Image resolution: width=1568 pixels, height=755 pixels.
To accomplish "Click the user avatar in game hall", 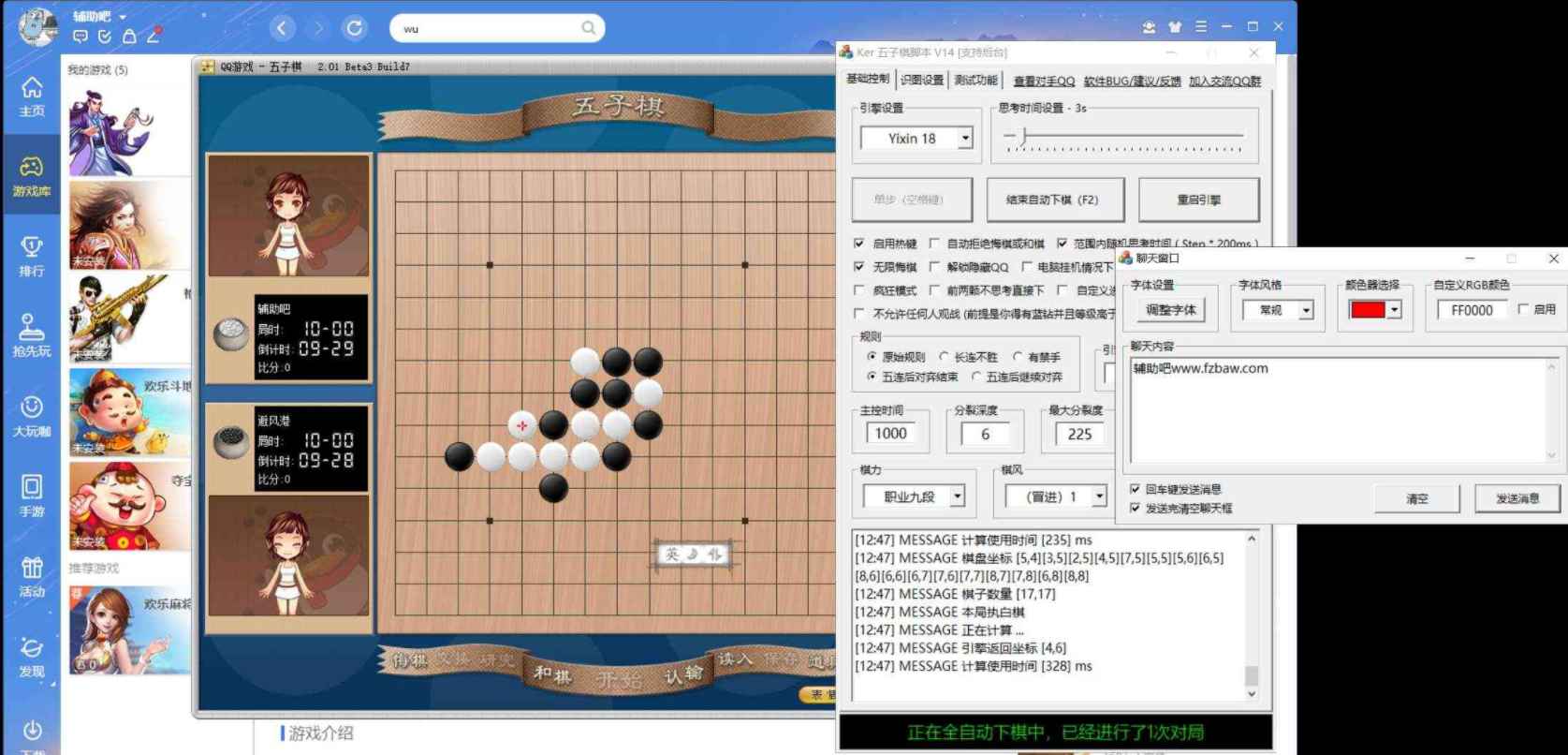I will point(37,27).
